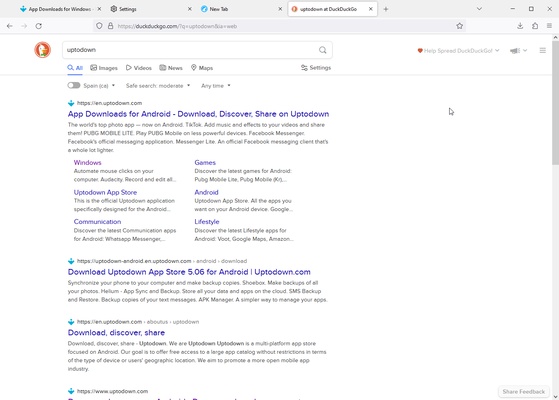Select the Videos results tab

click(139, 68)
